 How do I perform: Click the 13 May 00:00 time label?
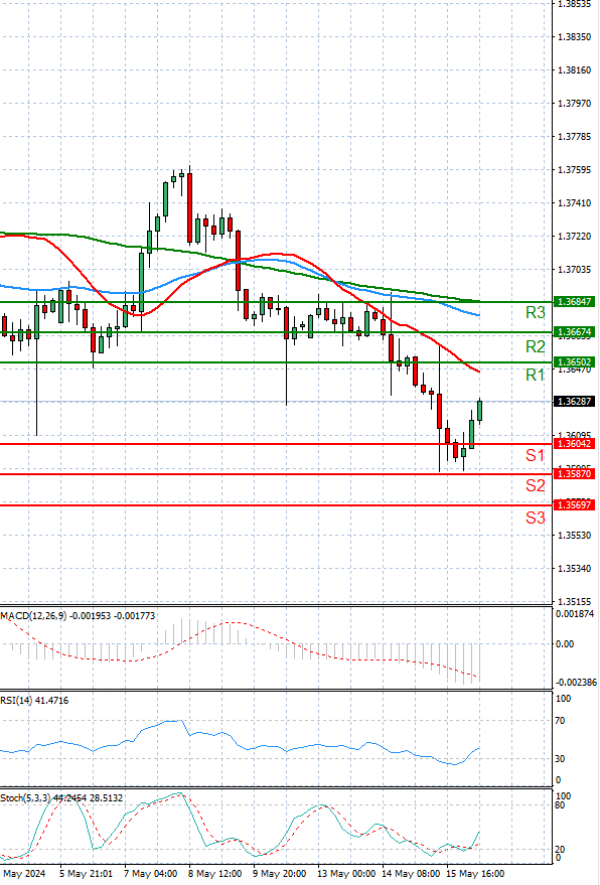345,874
